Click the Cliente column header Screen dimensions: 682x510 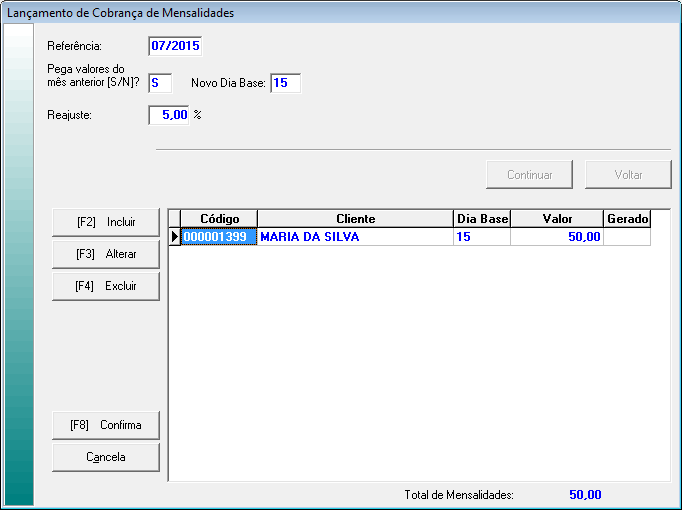click(x=355, y=218)
